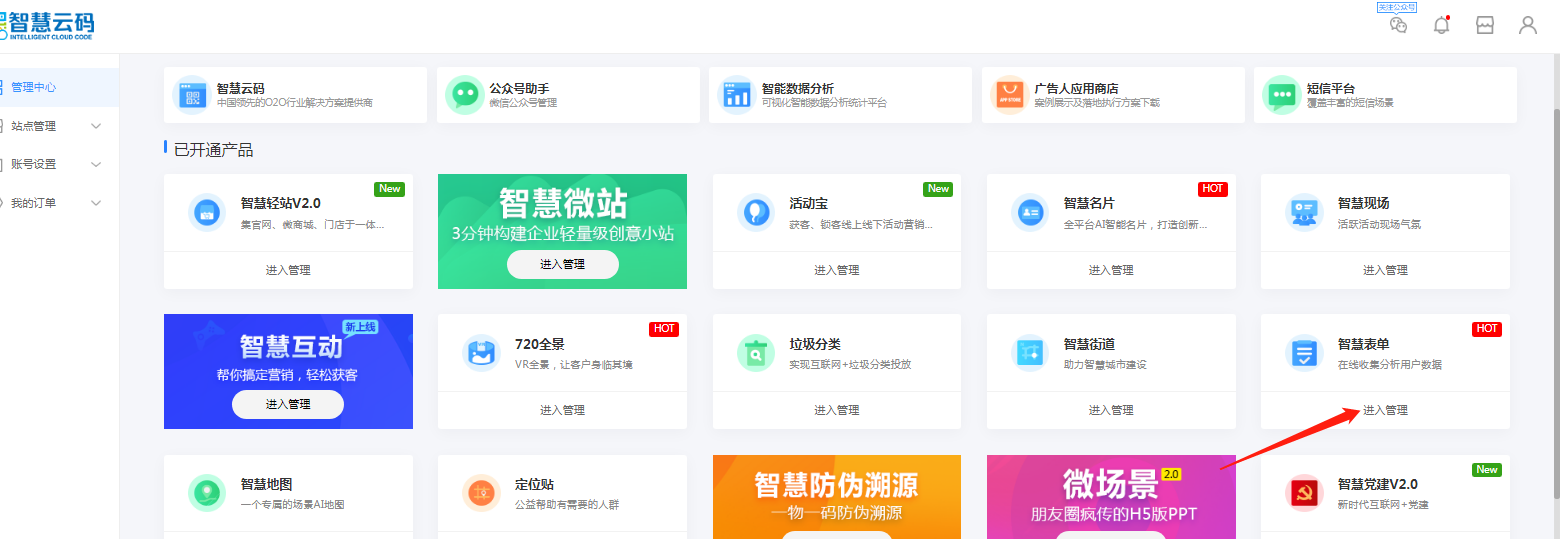The width and height of the screenshot is (1560, 539).
Task: Select the 智慧党建V2.0 party emblem icon
Action: 1303,493
